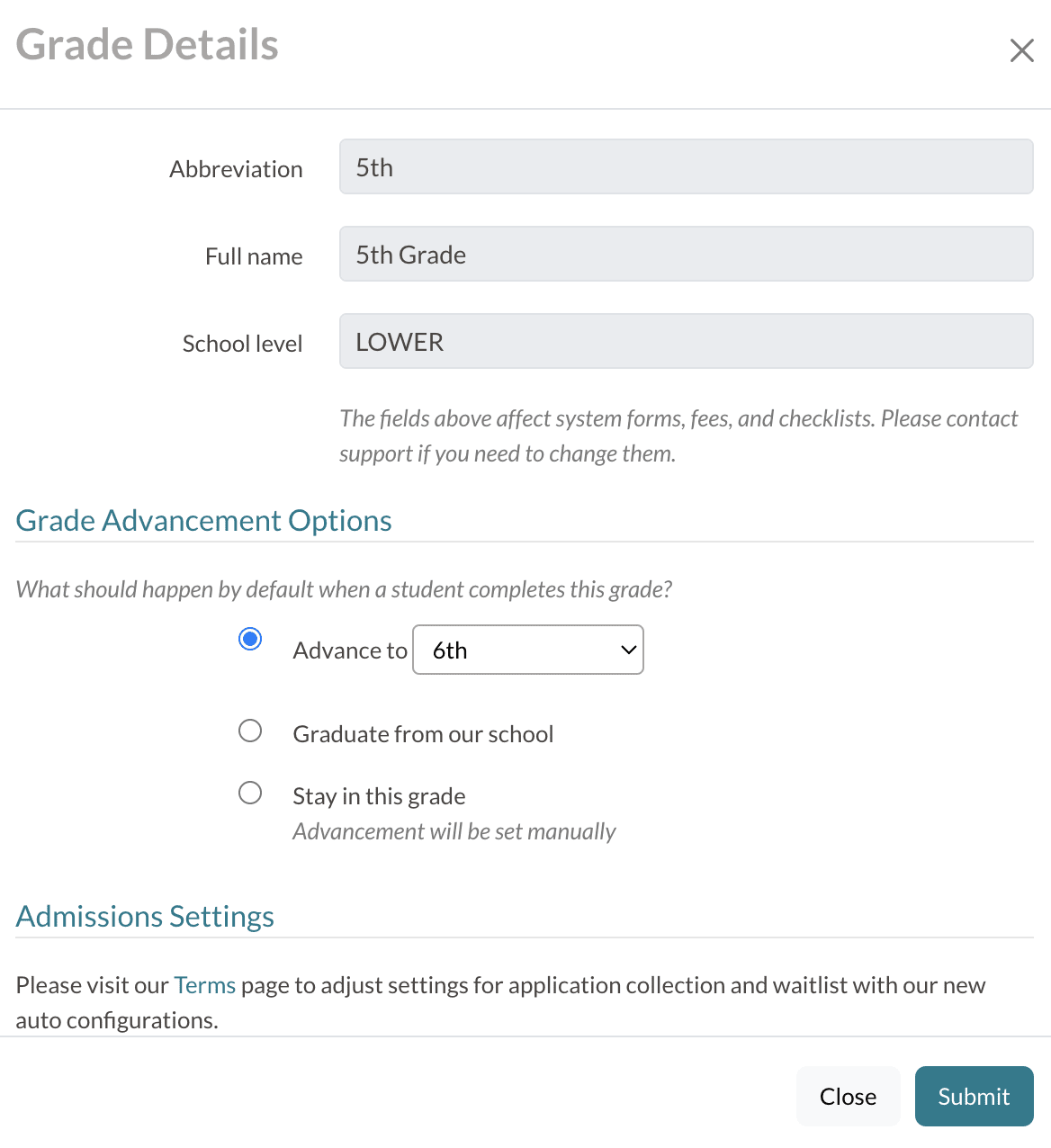Click the School level field showing LOWER
The image size is (1051, 1148).
[x=686, y=342]
